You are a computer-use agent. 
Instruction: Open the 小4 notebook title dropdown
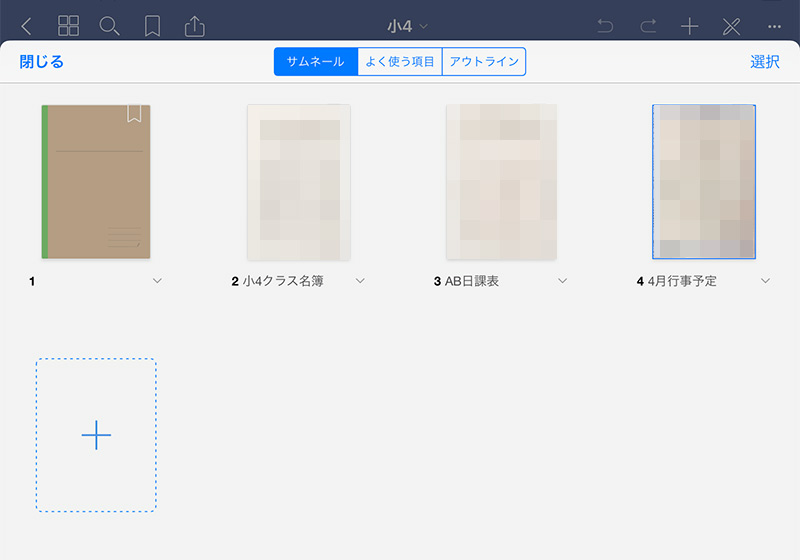pyautogui.click(x=407, y=26)
